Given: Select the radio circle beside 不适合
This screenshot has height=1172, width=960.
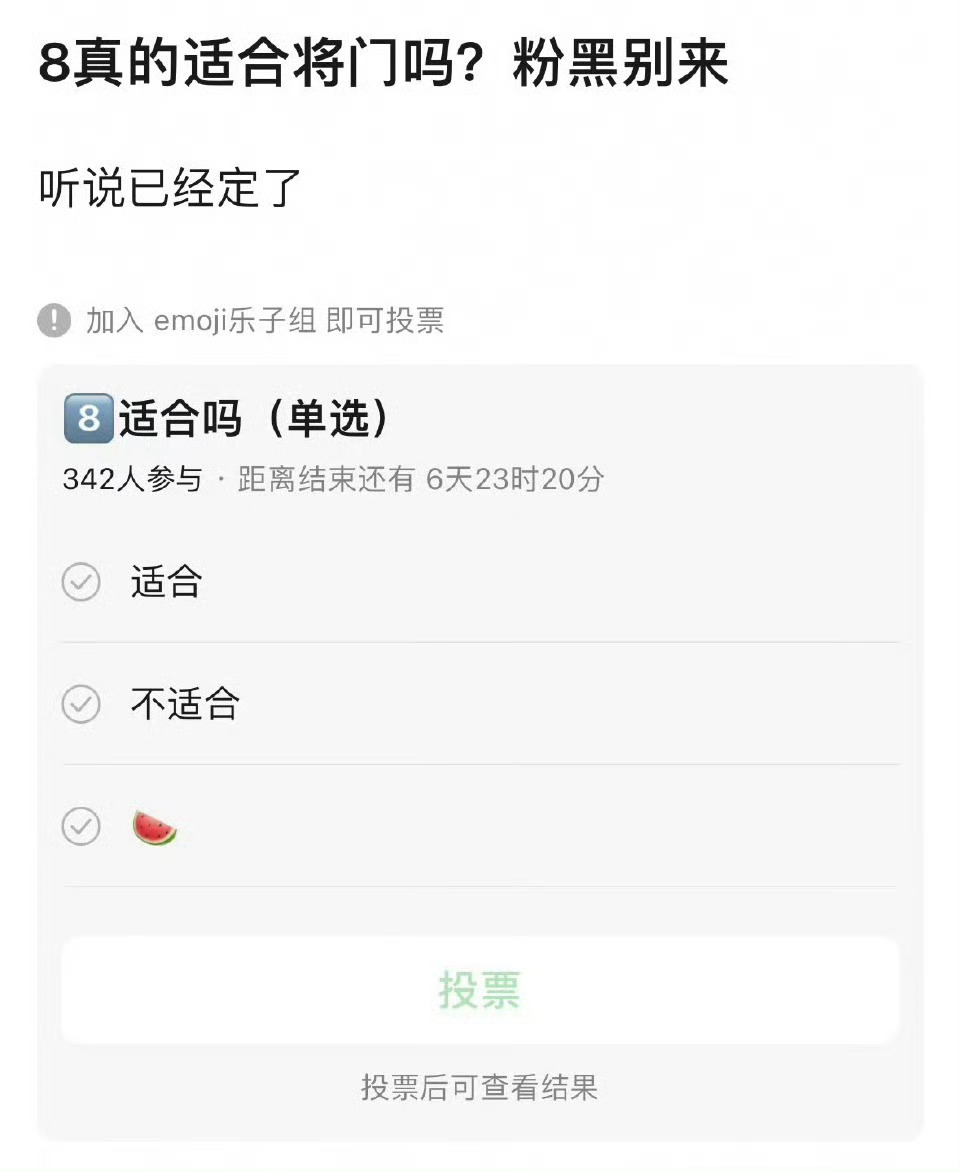Looking at the screenshot, I should click(x=81, y=704).
